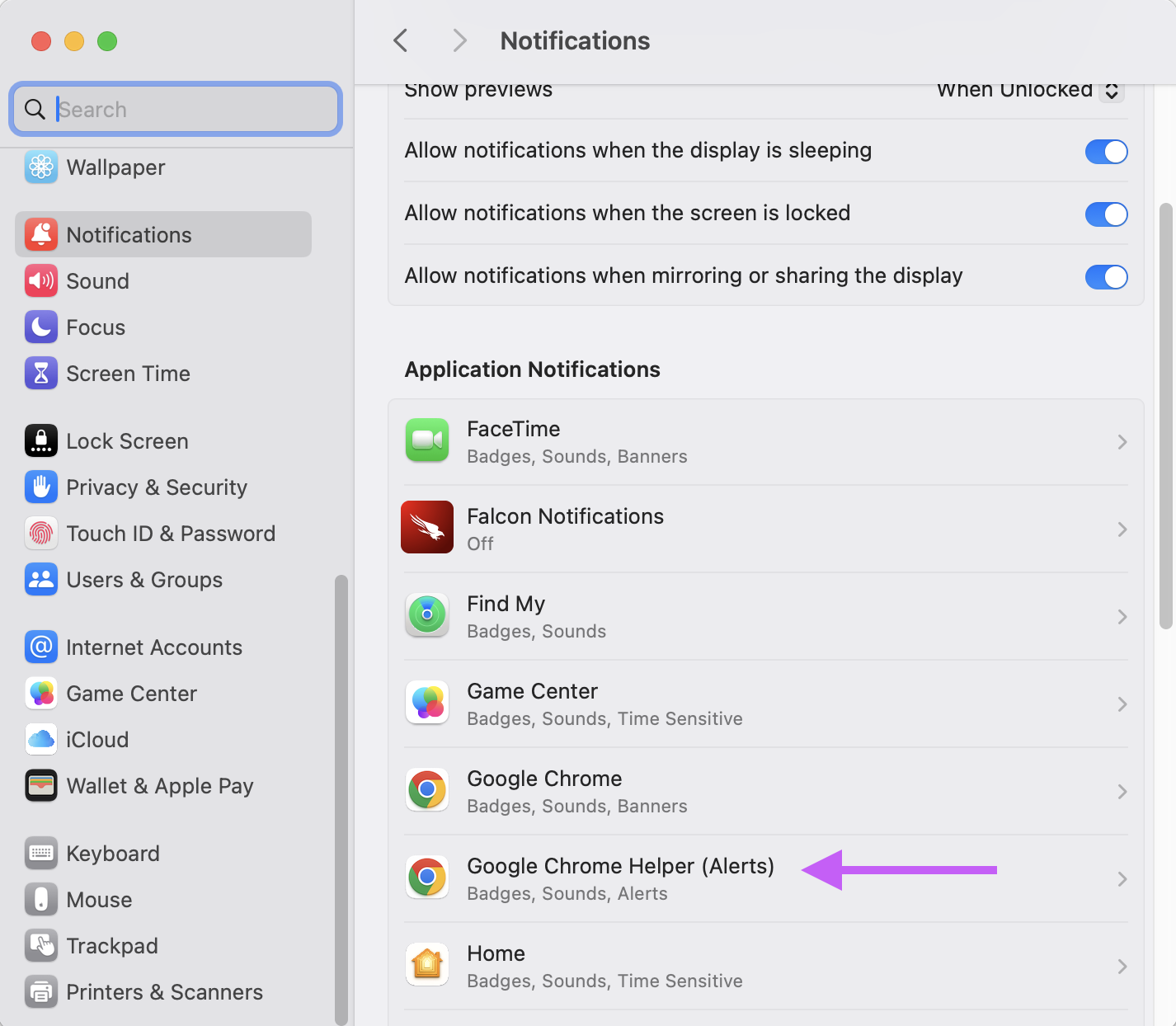Click the 'Find My' row title
The height and width of the screenshot is (1026, 1176).
click(506, 604)
